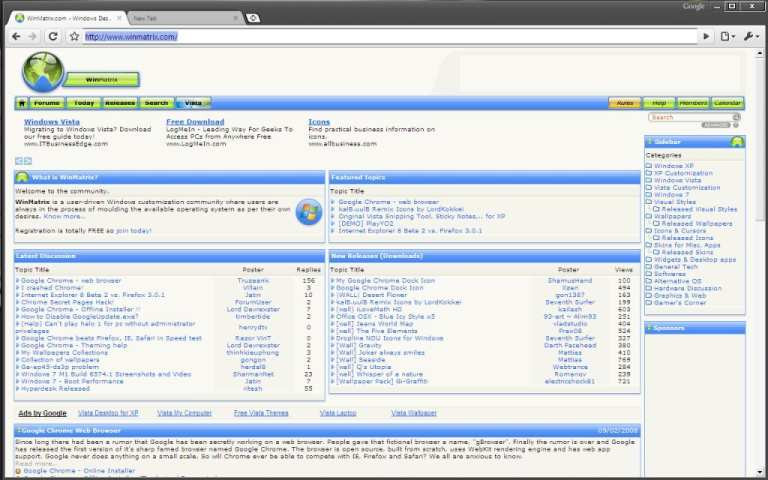Open release My Google Chrome Dock Icon
This screenshot has width=768, height=480.
click(385, 281)
